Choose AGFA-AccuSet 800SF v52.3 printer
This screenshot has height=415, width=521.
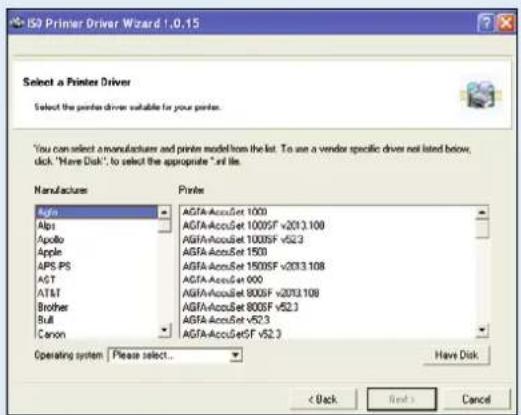pos(328,307)
